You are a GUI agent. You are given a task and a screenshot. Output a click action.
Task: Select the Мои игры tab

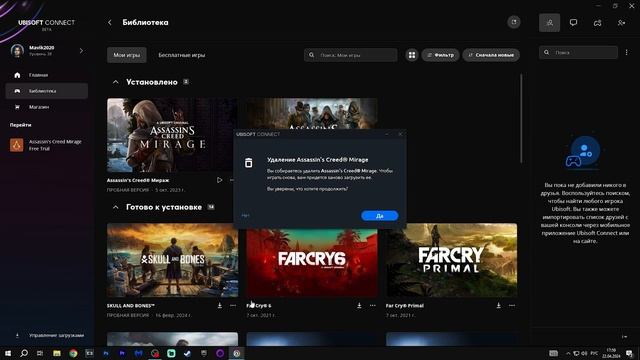127,55
